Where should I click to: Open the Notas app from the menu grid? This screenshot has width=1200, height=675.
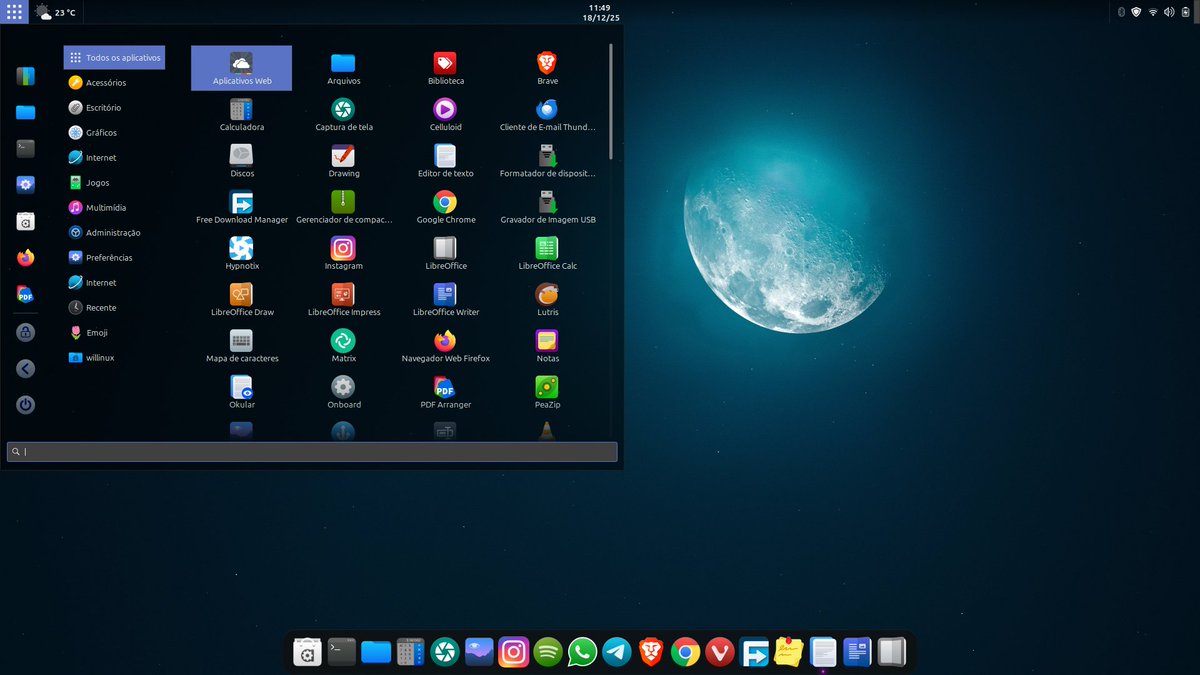tap(547, 345)
